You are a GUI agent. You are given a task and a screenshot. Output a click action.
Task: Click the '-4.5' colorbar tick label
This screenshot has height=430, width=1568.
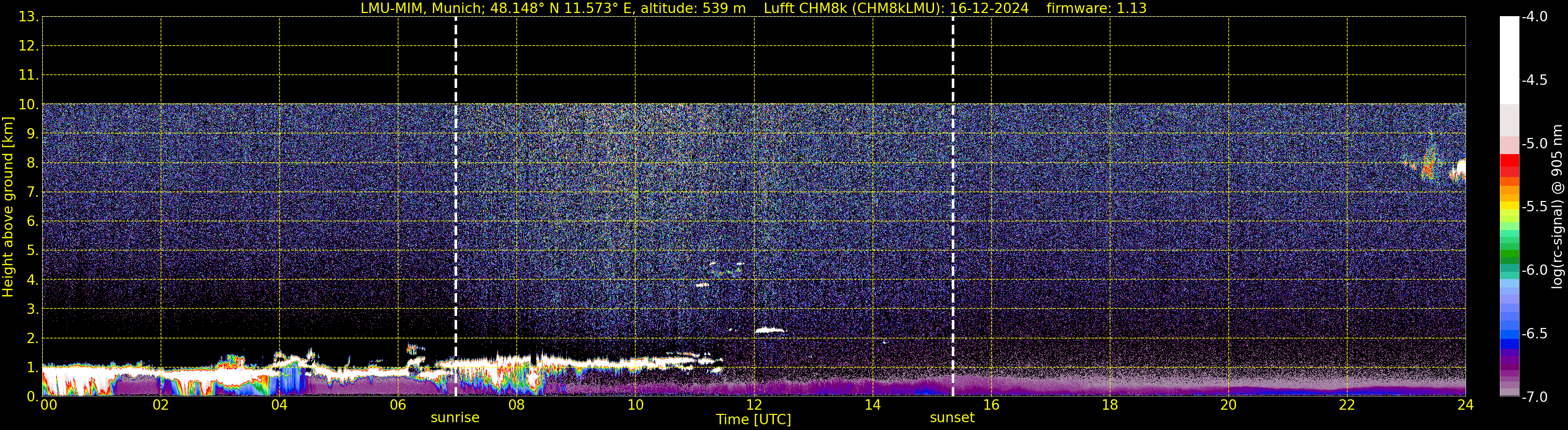(1534, 80)
